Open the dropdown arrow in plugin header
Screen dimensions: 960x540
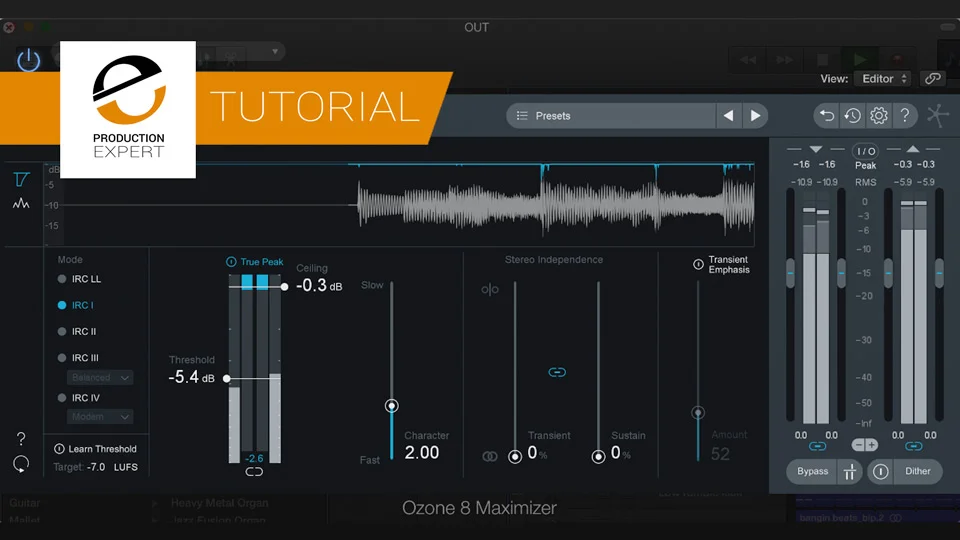[275, 51]
